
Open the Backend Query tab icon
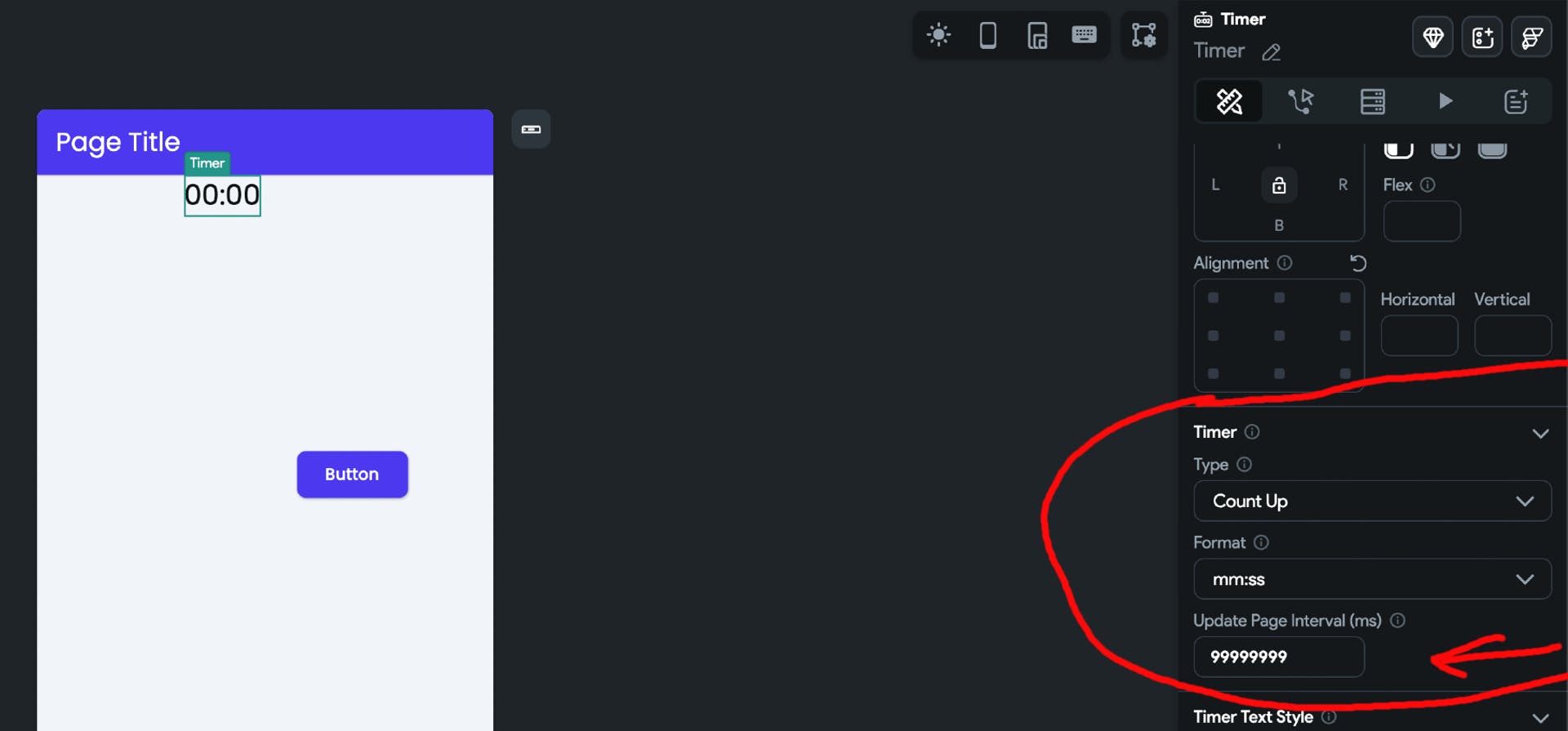1373,101
